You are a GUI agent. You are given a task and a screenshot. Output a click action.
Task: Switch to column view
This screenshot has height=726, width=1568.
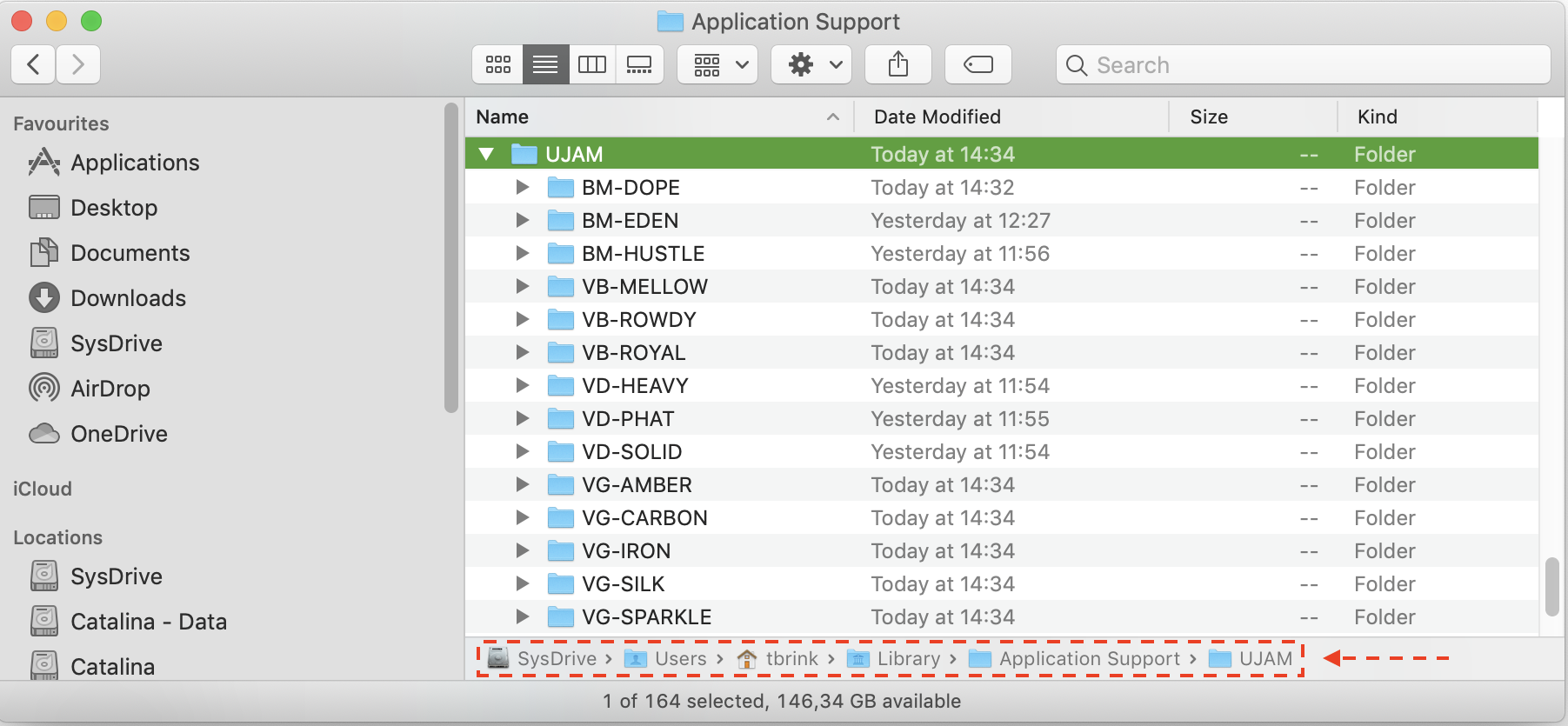point(592,64)
